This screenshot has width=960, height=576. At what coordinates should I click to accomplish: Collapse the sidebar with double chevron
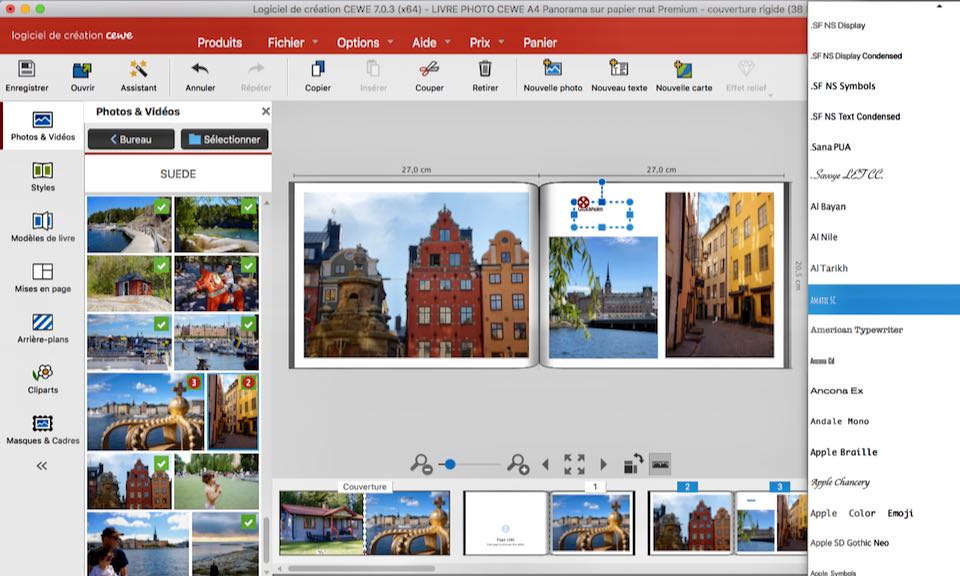42,466
